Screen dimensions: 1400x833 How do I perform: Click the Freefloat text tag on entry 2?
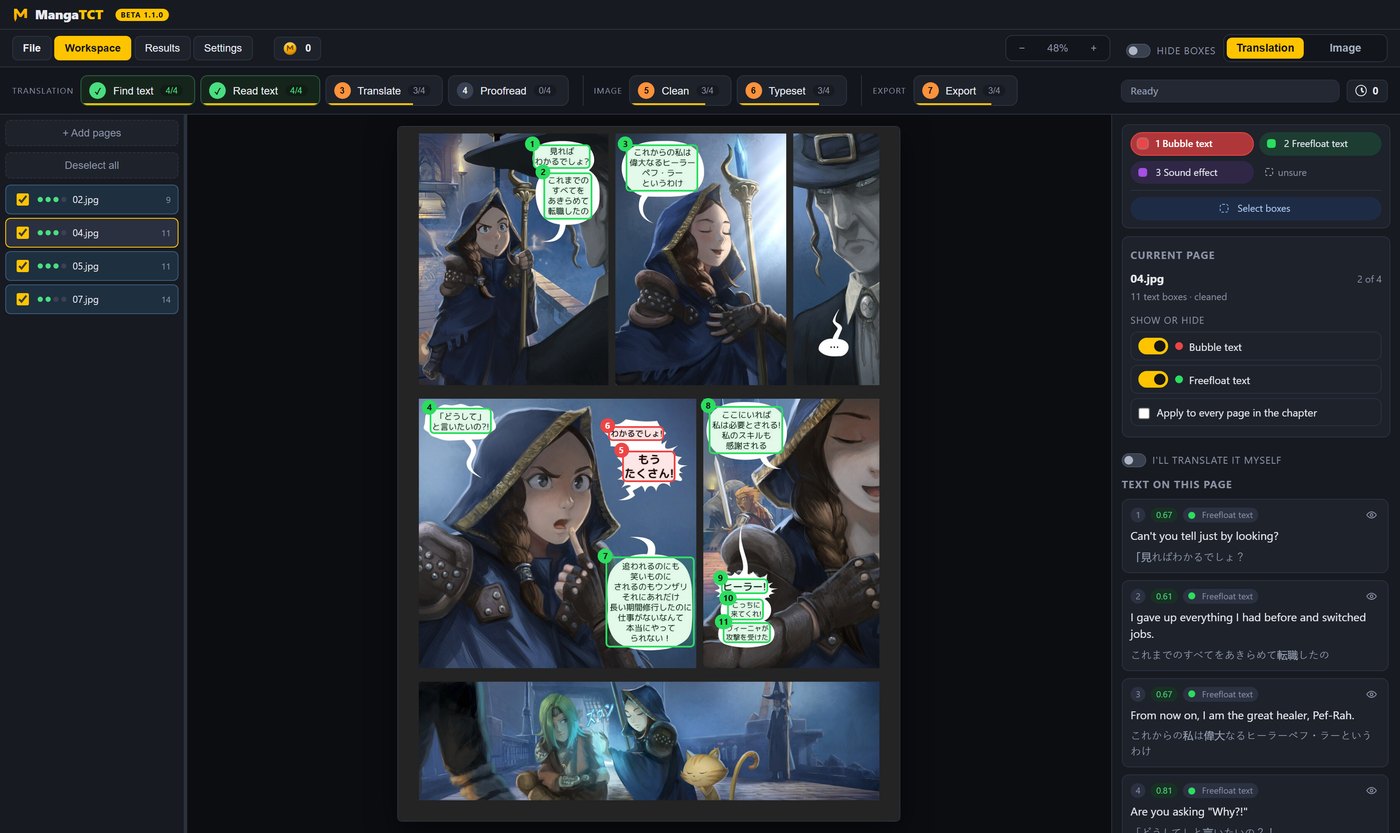(1220, 596)
